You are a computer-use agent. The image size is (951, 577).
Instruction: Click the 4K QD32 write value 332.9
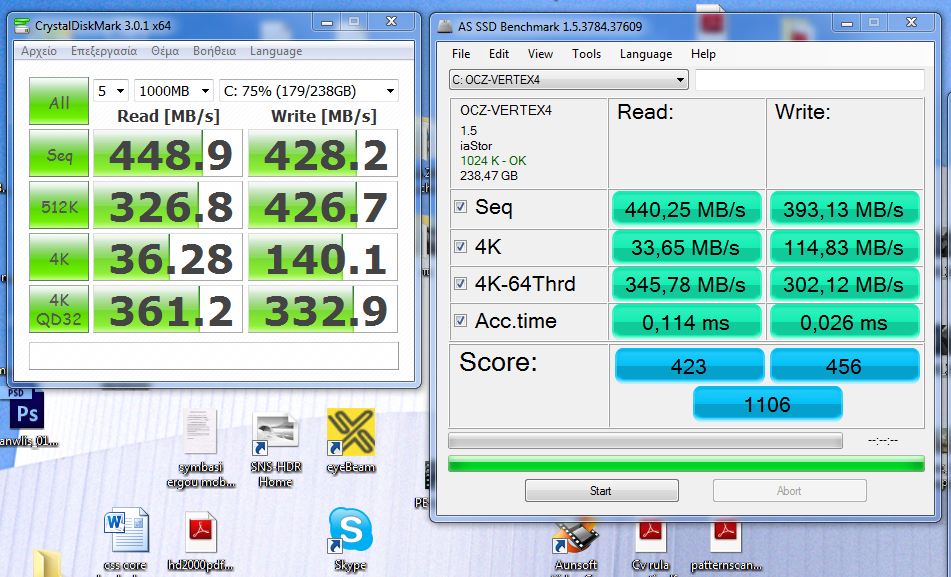coord(323,309)
